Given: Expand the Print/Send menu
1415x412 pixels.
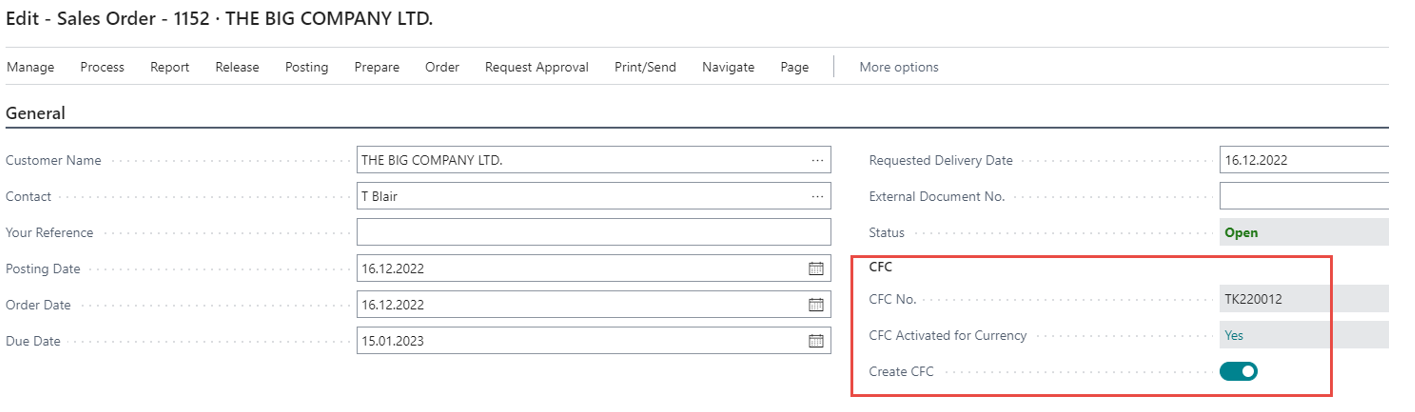Looking at the screenshot, I should [645, 67].
